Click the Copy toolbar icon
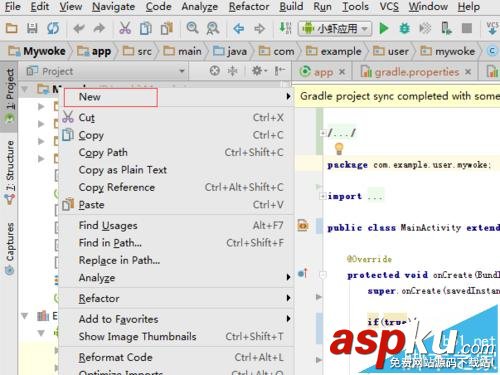The image size is (500, 375). (146, 29)
